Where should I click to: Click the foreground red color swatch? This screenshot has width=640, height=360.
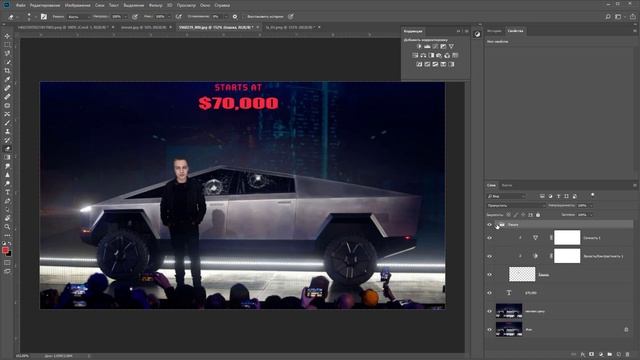[x=5, y=250]
